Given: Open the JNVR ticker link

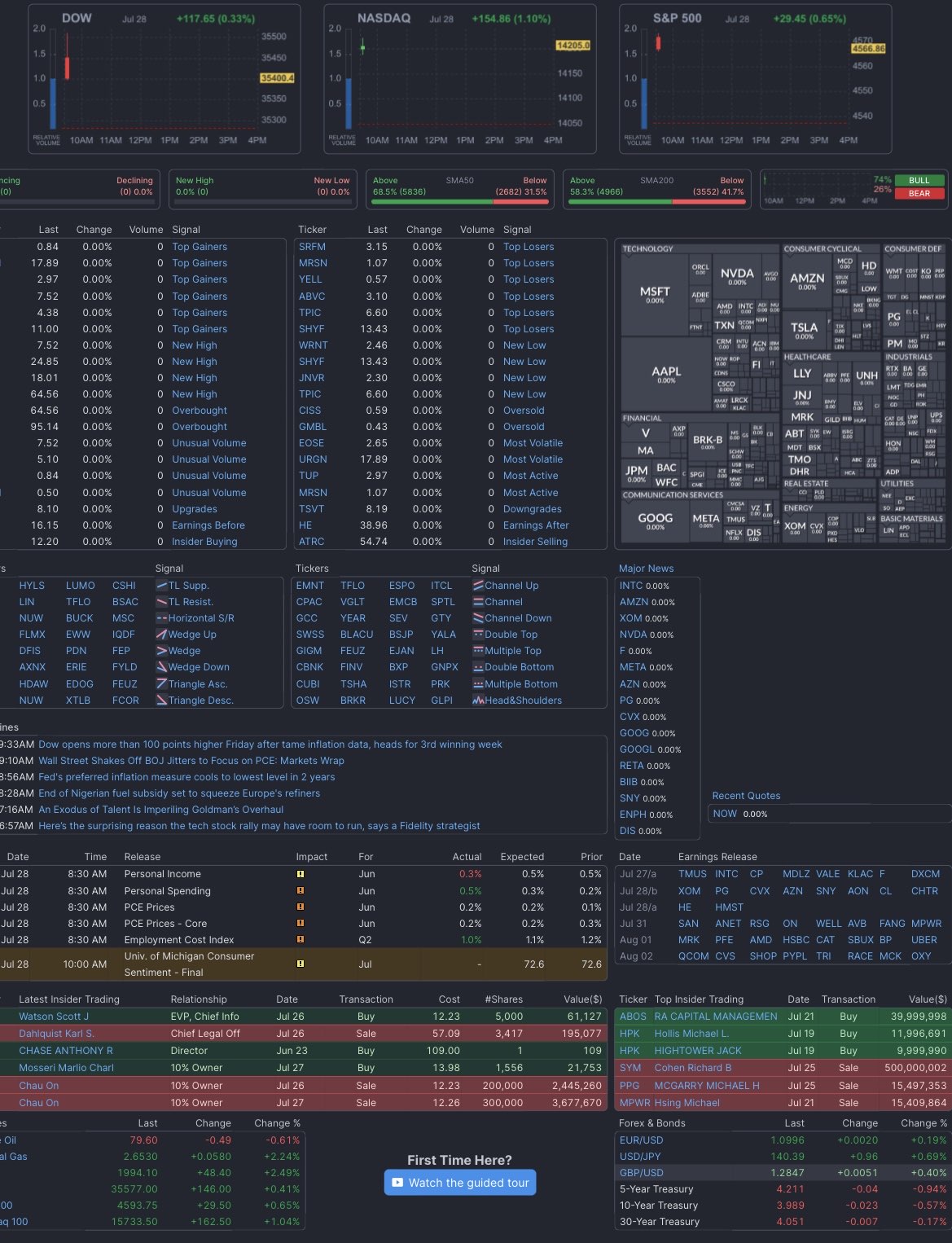Looking at the screenshot, I should (x=312, y=378).
